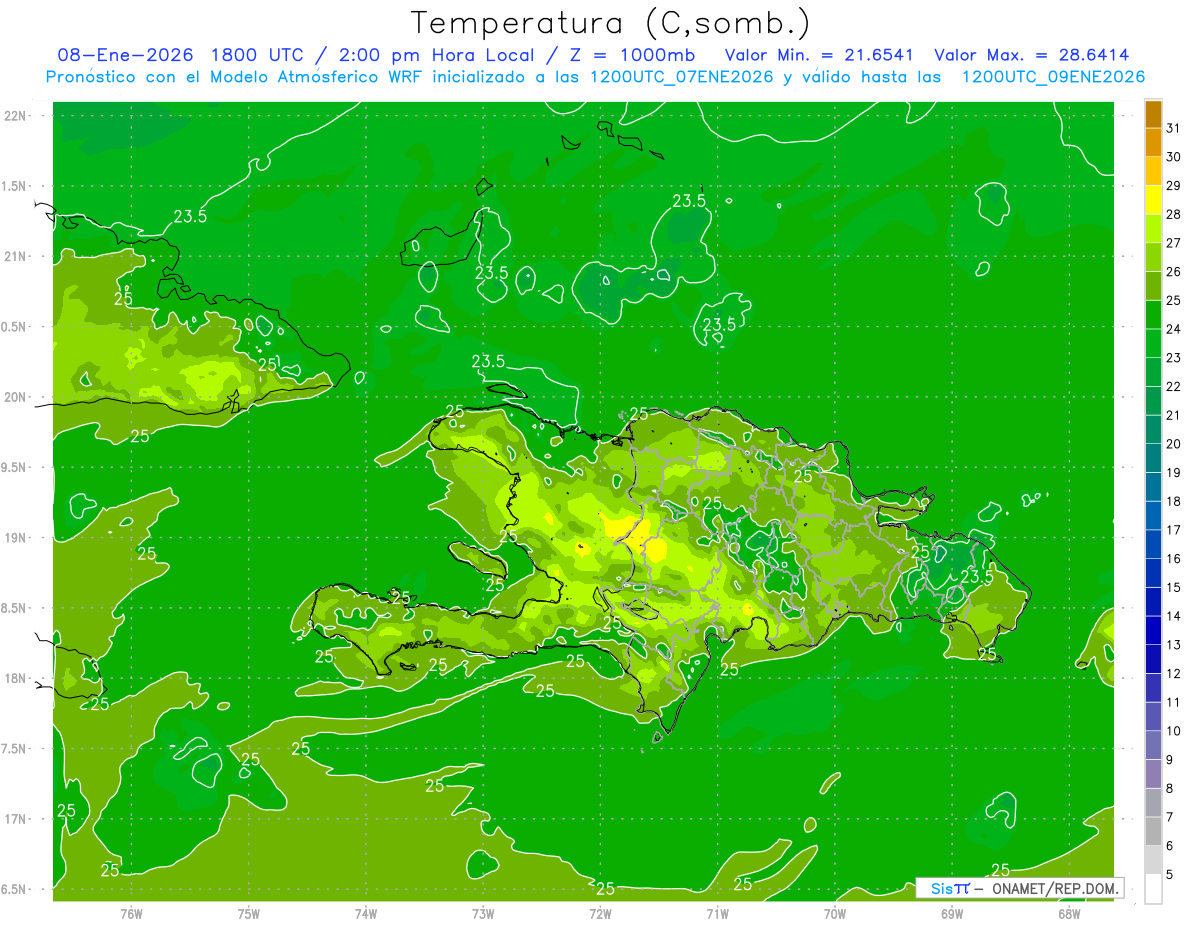
Task: Click the 72W longitude axis label
Action: [x=600, y=913]
